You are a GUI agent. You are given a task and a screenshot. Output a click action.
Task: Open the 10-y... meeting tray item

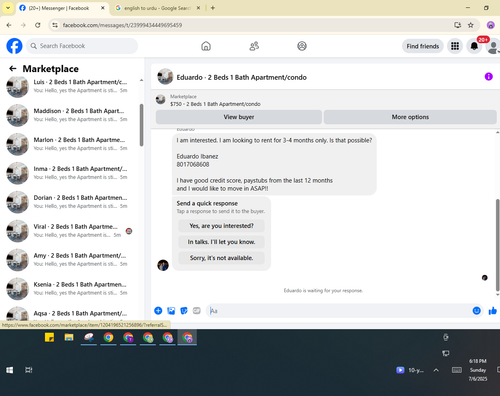click(x=410, y=370)
